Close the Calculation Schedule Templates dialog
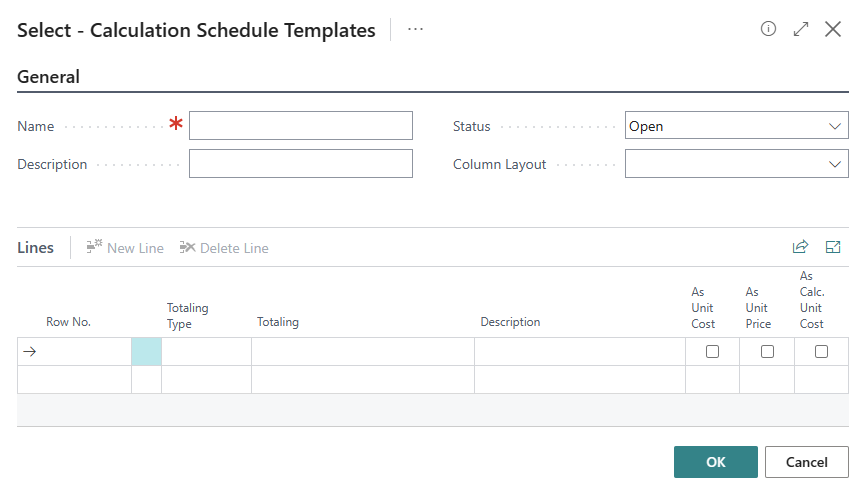Screen dimensions: 866x496 pos(833,29)
